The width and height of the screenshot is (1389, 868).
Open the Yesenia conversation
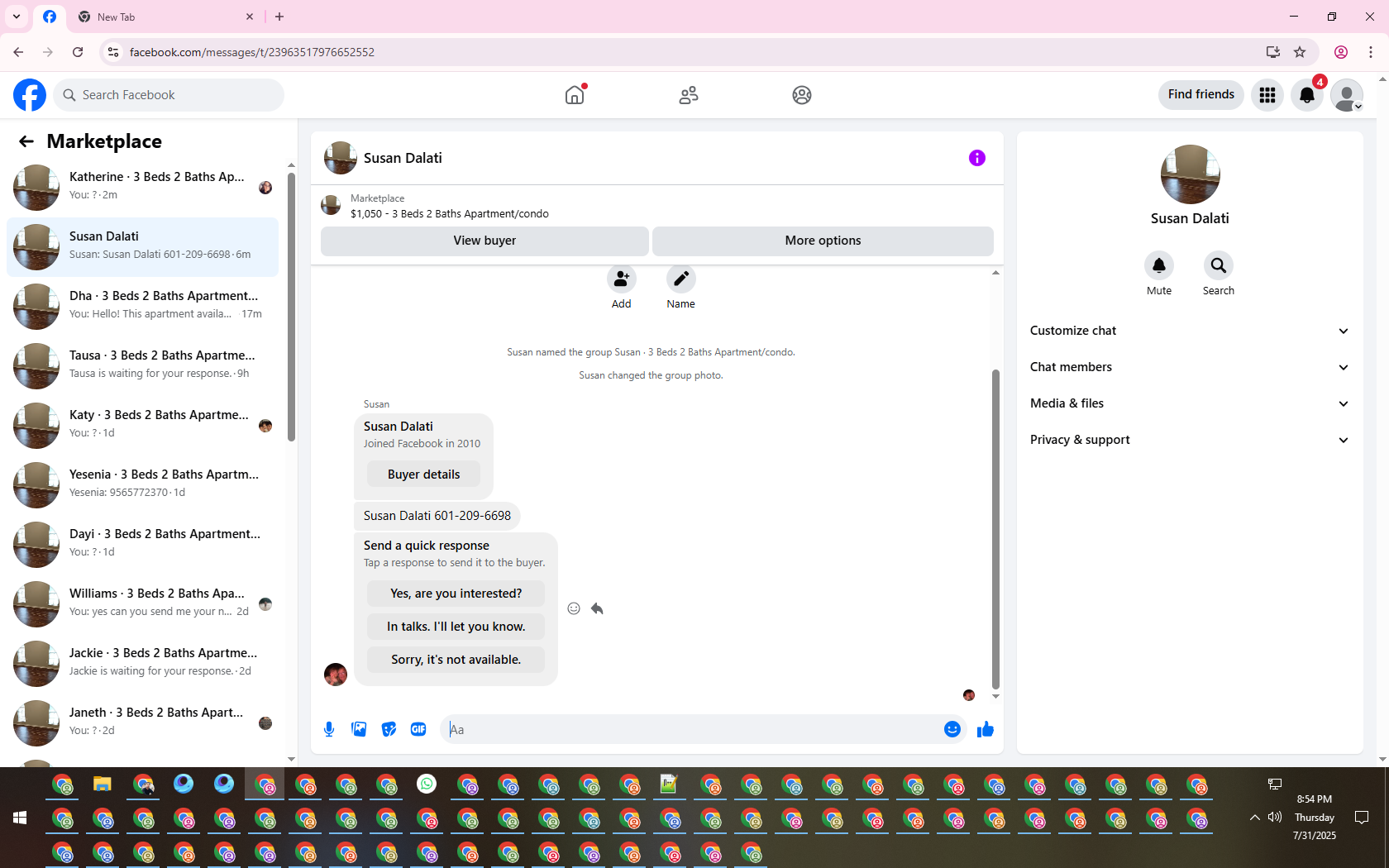click(142, 484)
